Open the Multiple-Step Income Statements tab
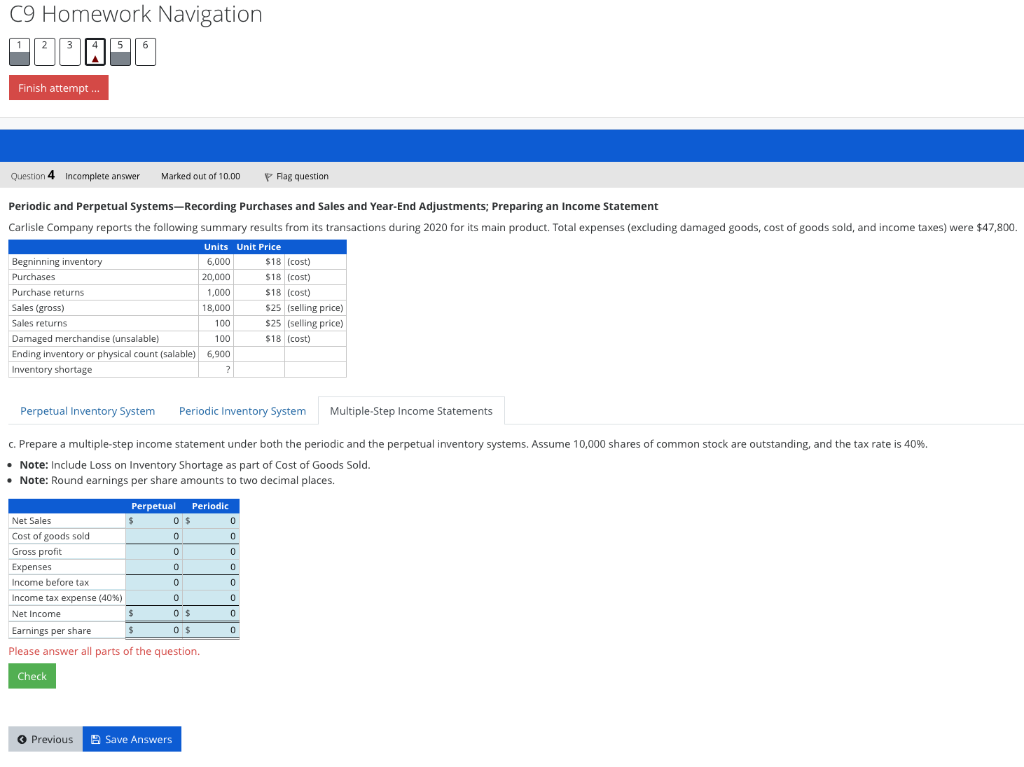 tap(411, 410)
